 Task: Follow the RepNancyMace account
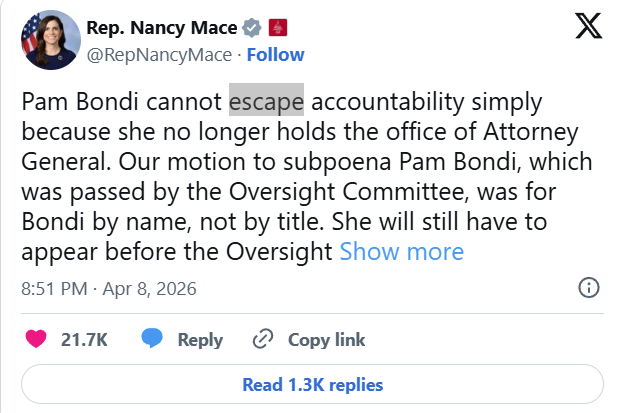click(276, 54)
